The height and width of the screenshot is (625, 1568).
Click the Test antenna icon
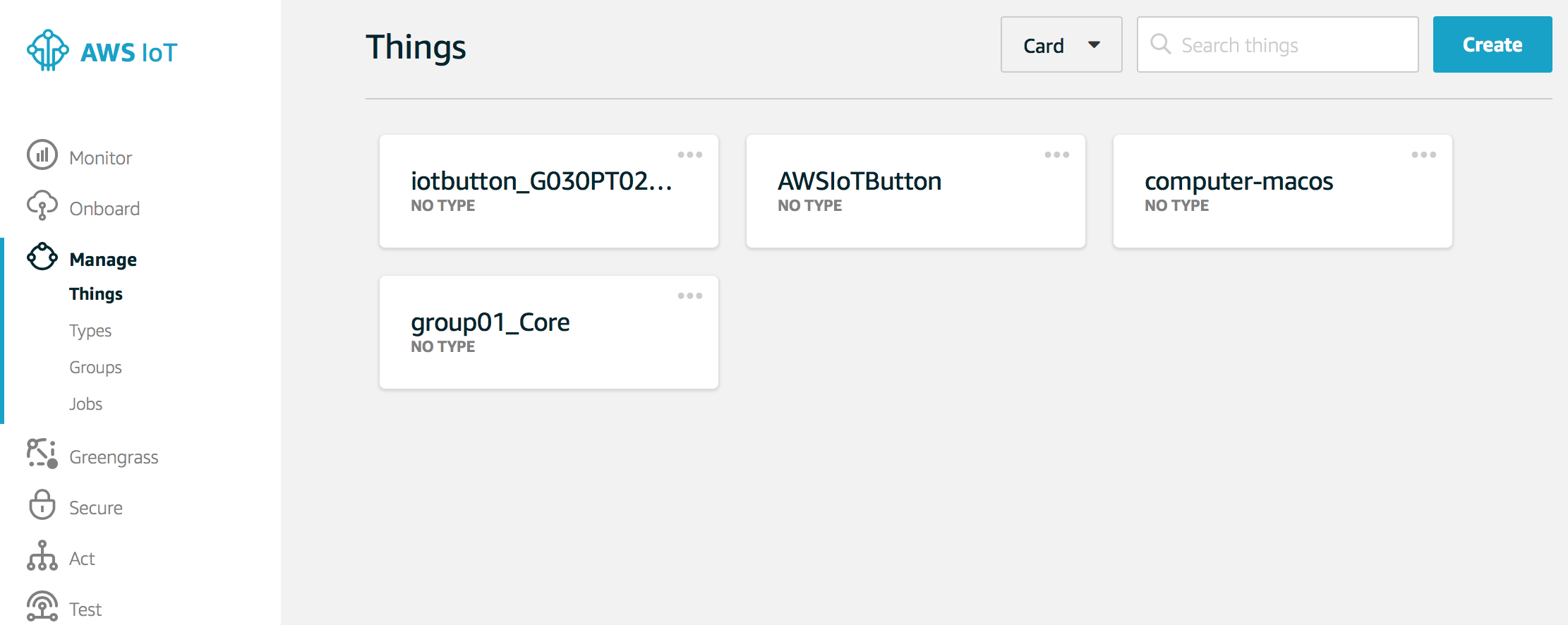tap(42, 606)
